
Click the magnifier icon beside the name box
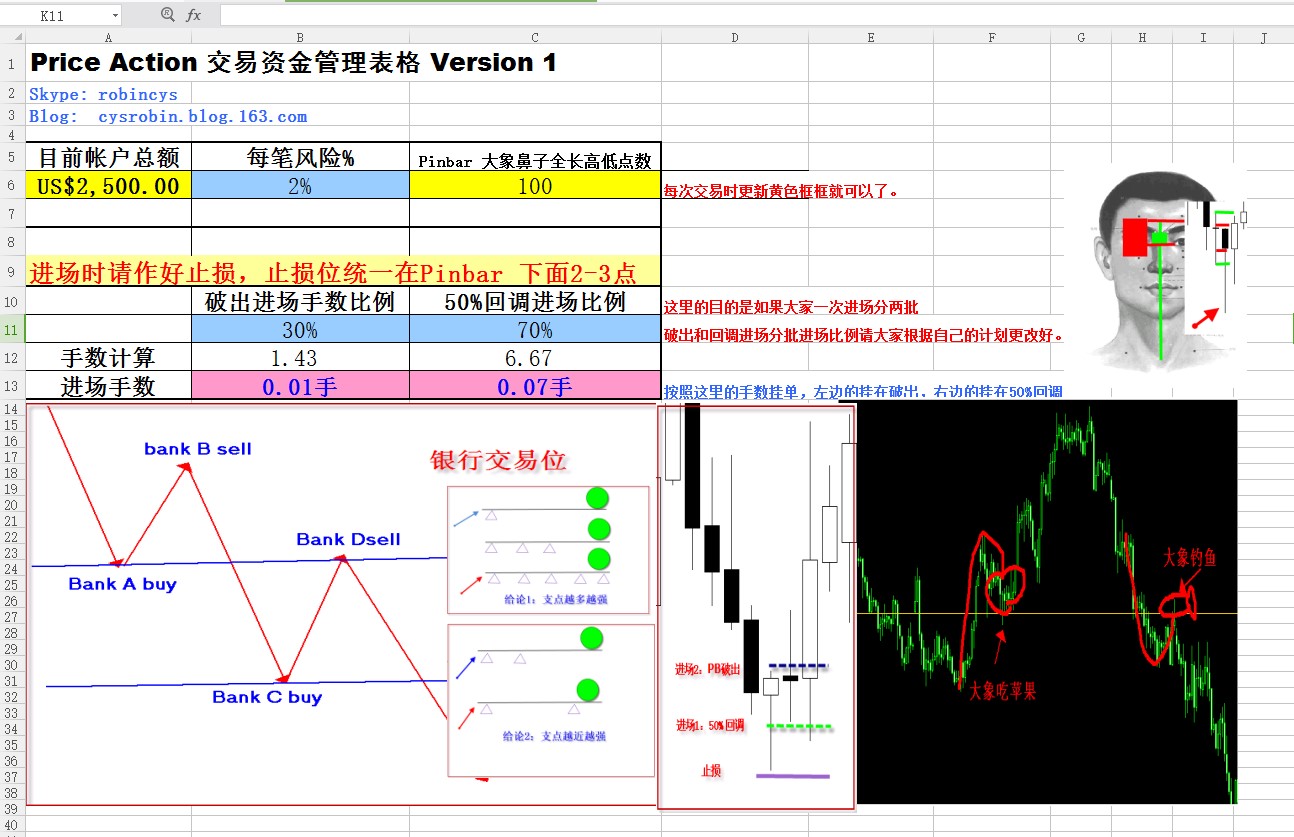[x=167, y=15]
